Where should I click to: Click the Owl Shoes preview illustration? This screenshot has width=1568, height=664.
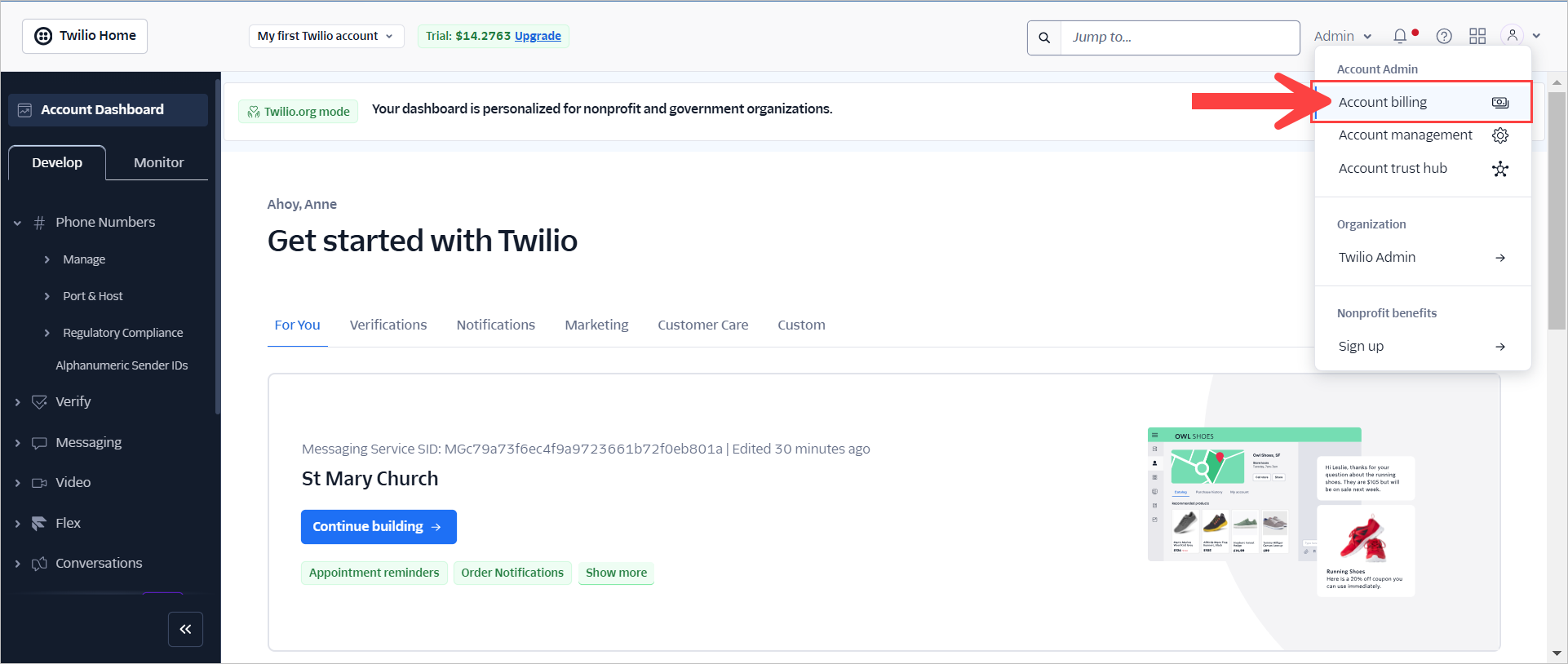click(1281, 511)
